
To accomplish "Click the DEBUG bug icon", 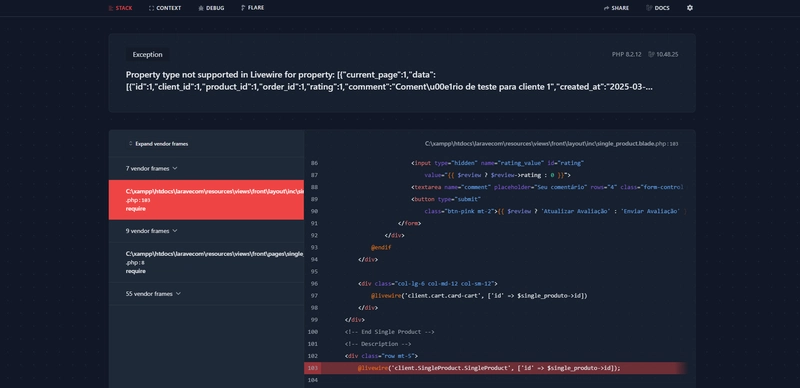I will coord(201,8).
